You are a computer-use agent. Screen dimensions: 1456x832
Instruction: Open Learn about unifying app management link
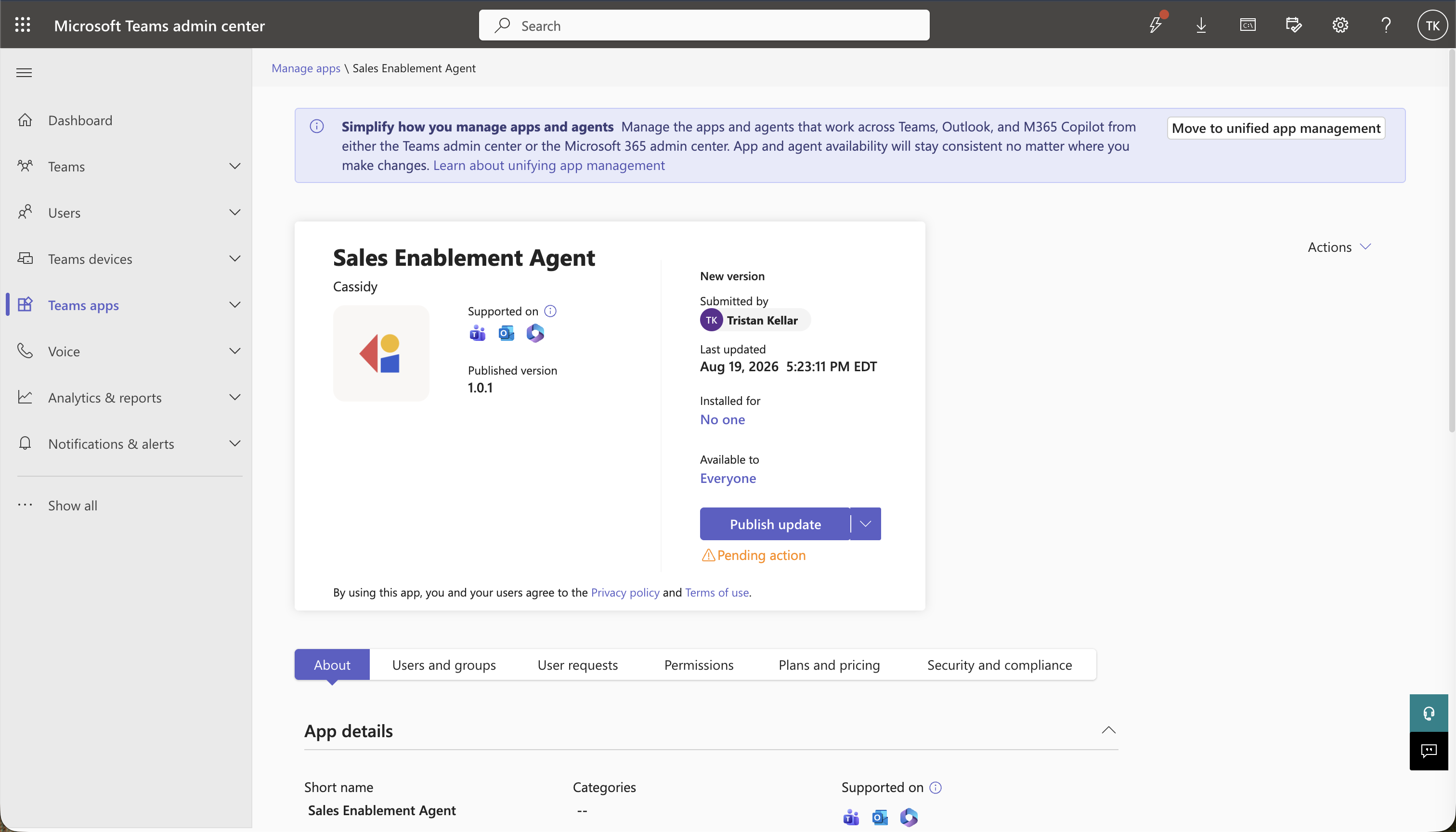click(548, 165)
